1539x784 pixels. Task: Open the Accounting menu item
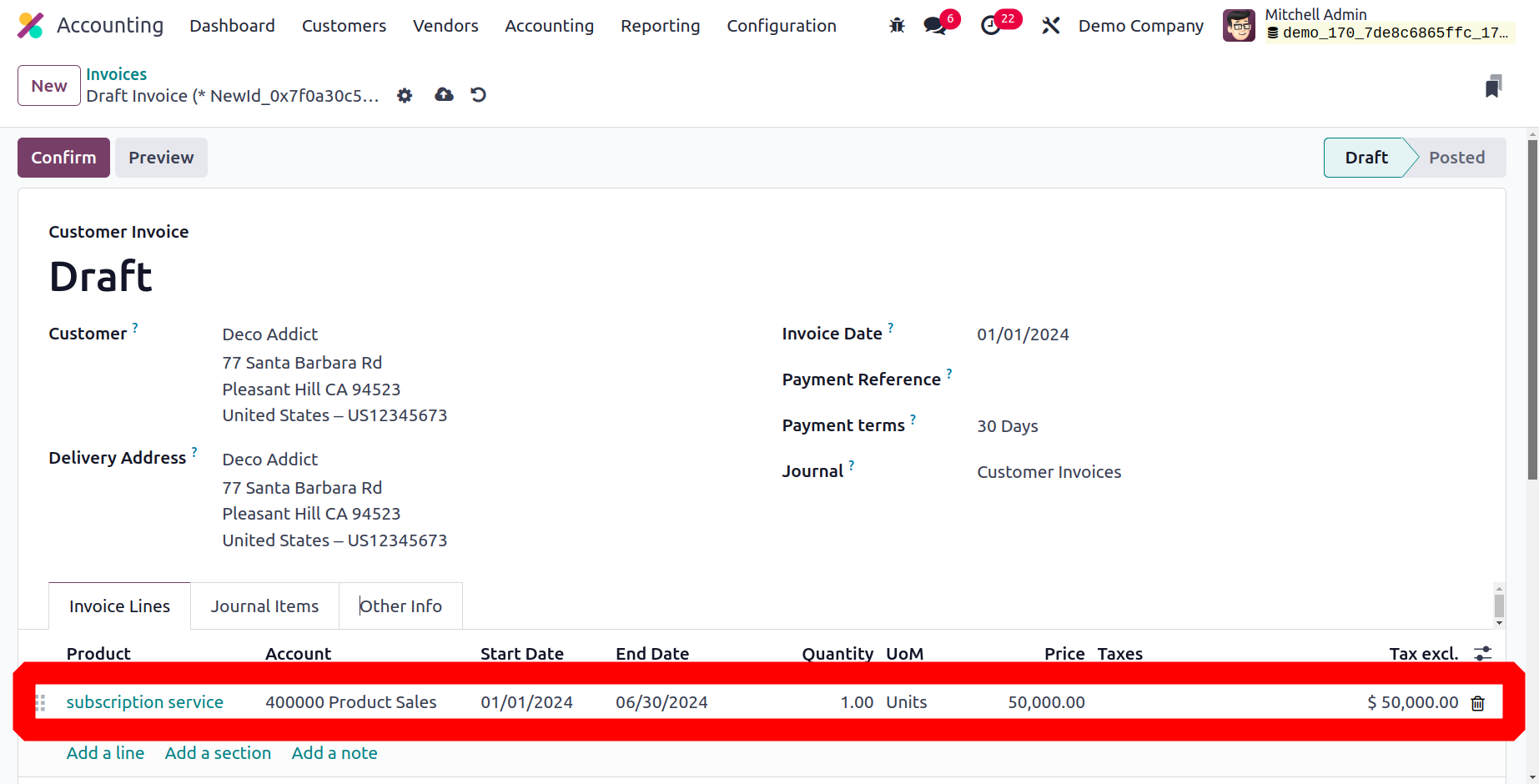pos(549,26)
